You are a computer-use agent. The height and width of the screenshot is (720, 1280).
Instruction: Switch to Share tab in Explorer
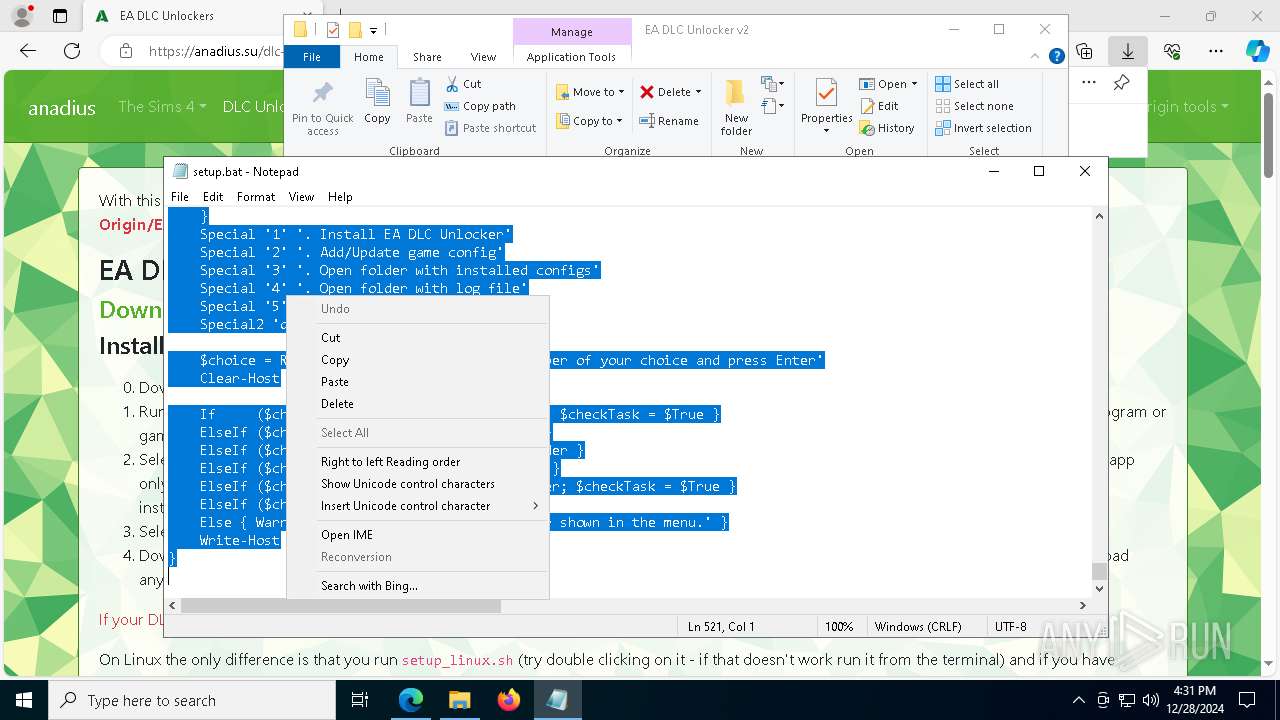[x=427, y=57]
